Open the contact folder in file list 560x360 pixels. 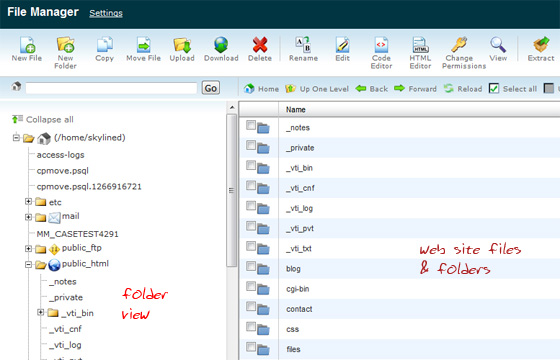(299, 309)
